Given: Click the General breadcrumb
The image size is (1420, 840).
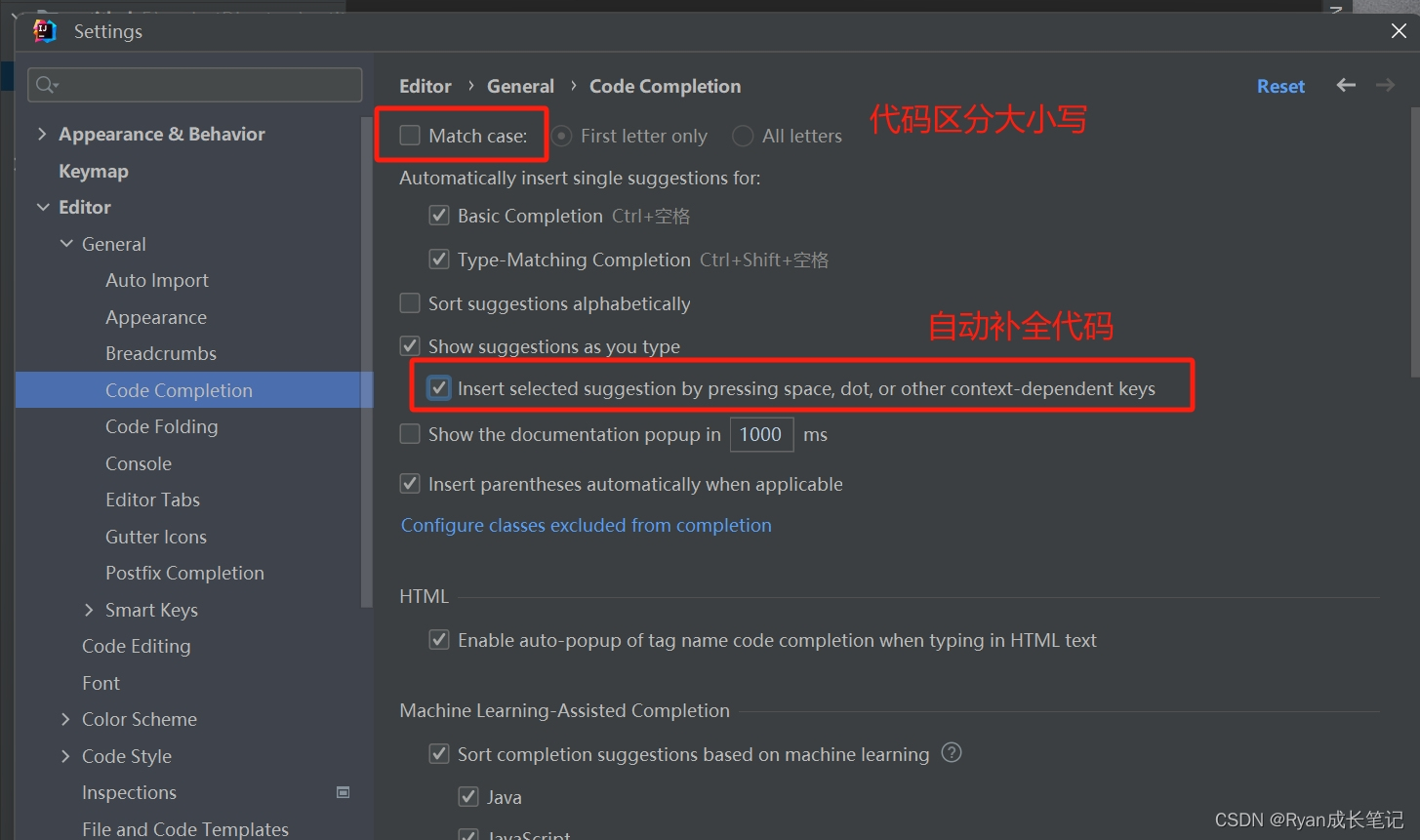Looking at the screenshot, I should point(520,86).
